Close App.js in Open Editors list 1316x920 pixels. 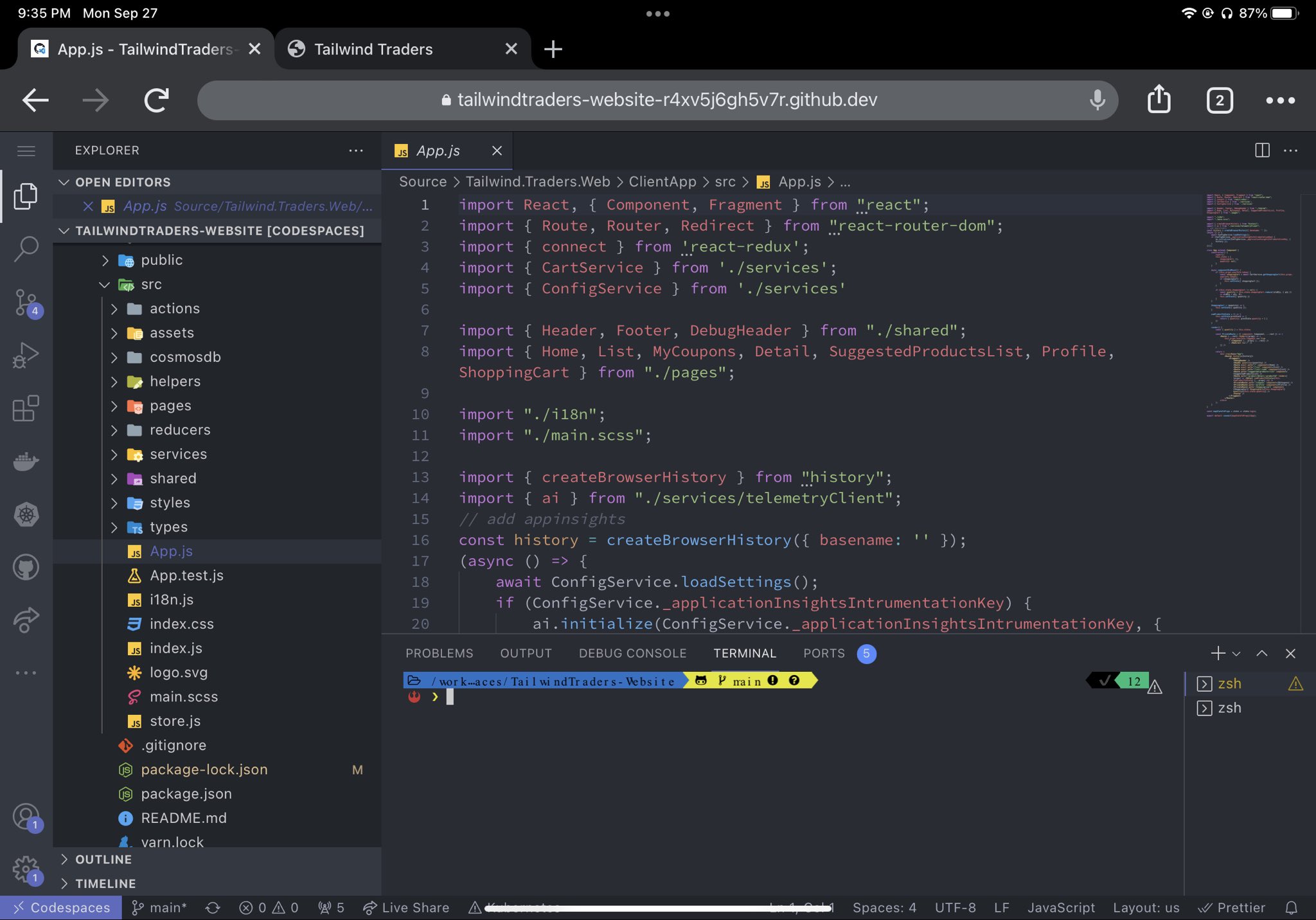pos(88,206)
